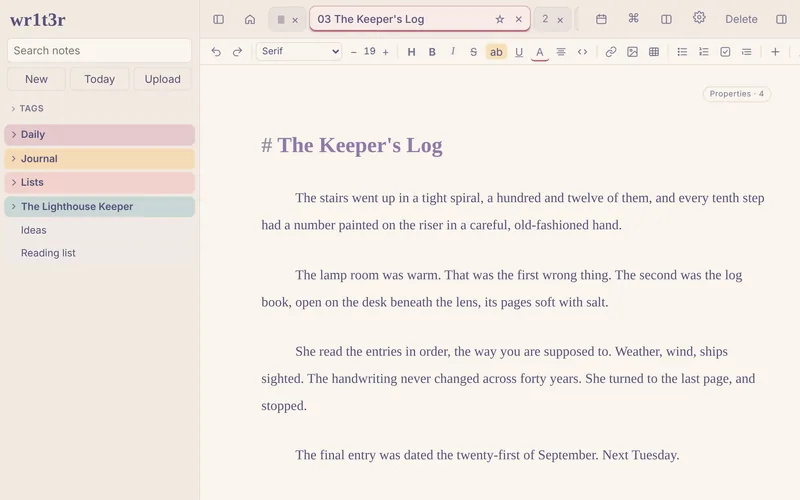Increase font size with plus button
Image resolution: width=800 pixels, height=500 pixels.
tap(386, 52)
